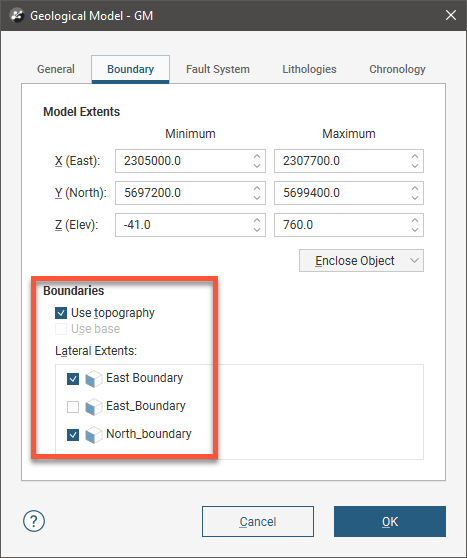Enable the East_Boundary lateral extent checkbox
467x558 pixels.
[73, 406]
